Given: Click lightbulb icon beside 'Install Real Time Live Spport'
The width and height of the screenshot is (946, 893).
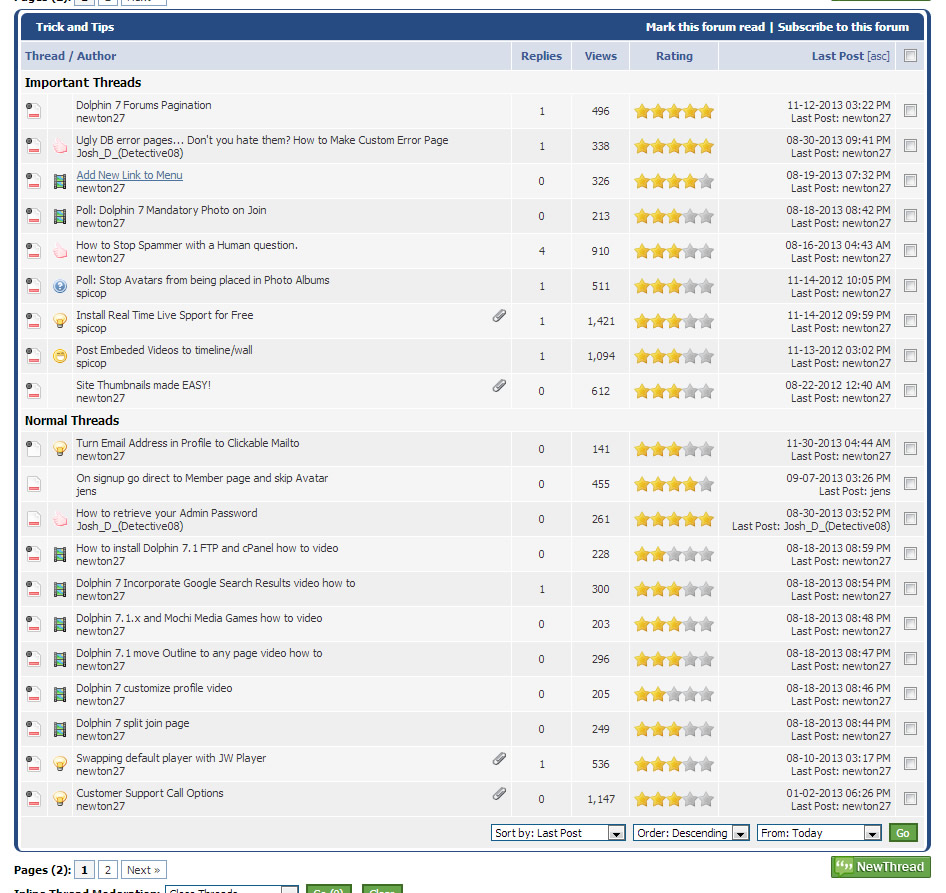Looking at the screenshot, I should tap(60, 321).
